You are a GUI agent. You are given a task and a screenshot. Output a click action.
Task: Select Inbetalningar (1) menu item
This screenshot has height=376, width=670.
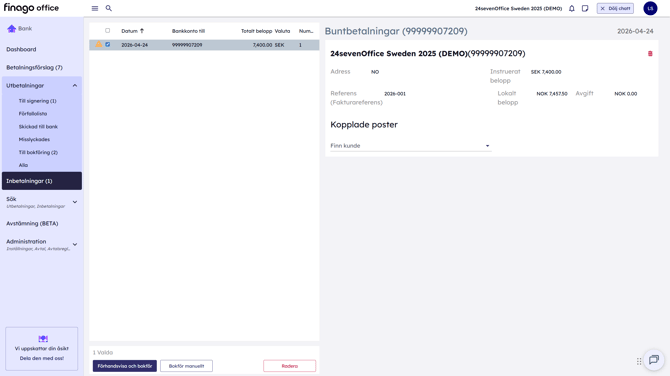(42, 181)
